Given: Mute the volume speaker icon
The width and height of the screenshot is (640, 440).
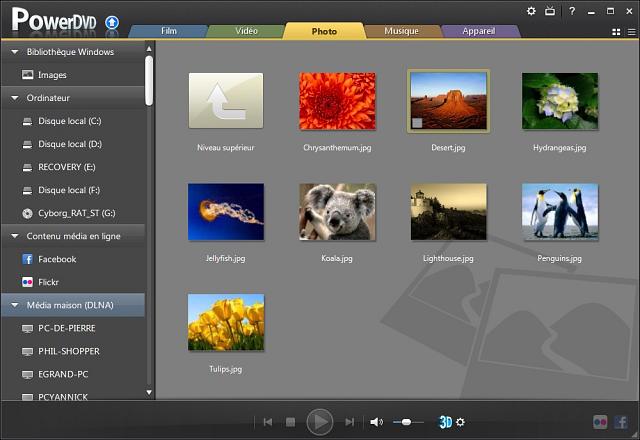Looking at the screenshot, I should pos(376,422).
